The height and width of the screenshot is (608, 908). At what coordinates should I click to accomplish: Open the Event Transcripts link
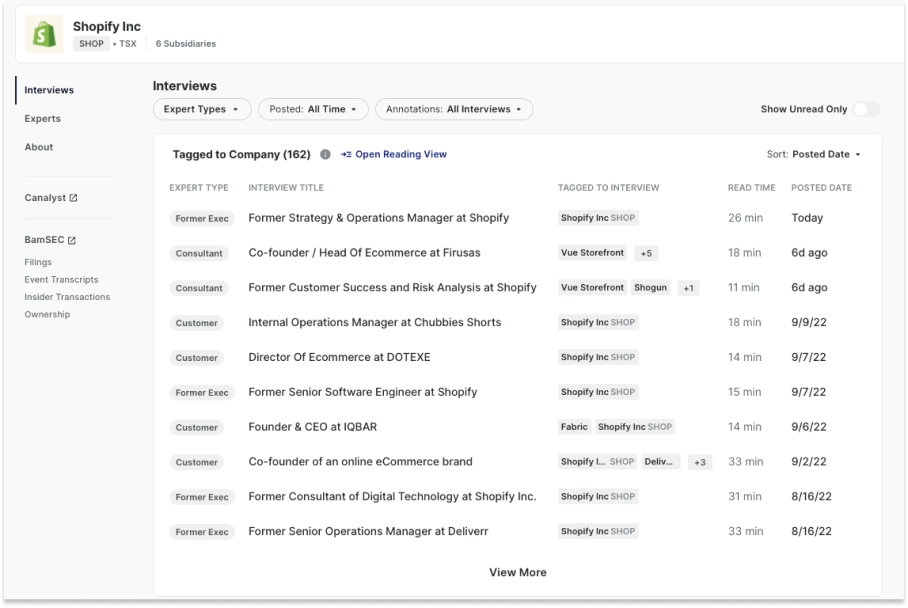(61, 280)
